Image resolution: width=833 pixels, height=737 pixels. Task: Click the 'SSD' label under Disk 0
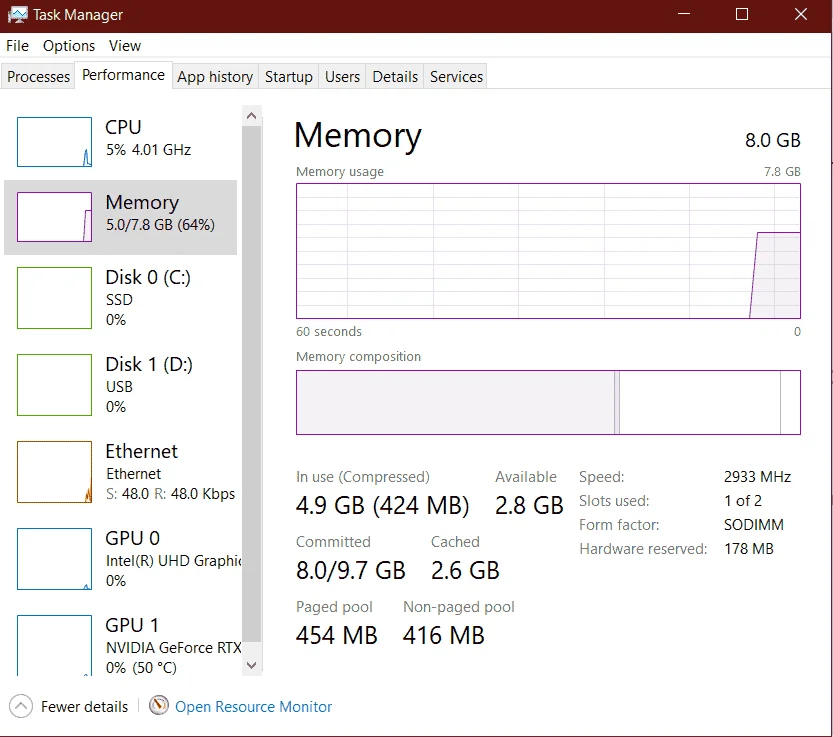point(119,300)
